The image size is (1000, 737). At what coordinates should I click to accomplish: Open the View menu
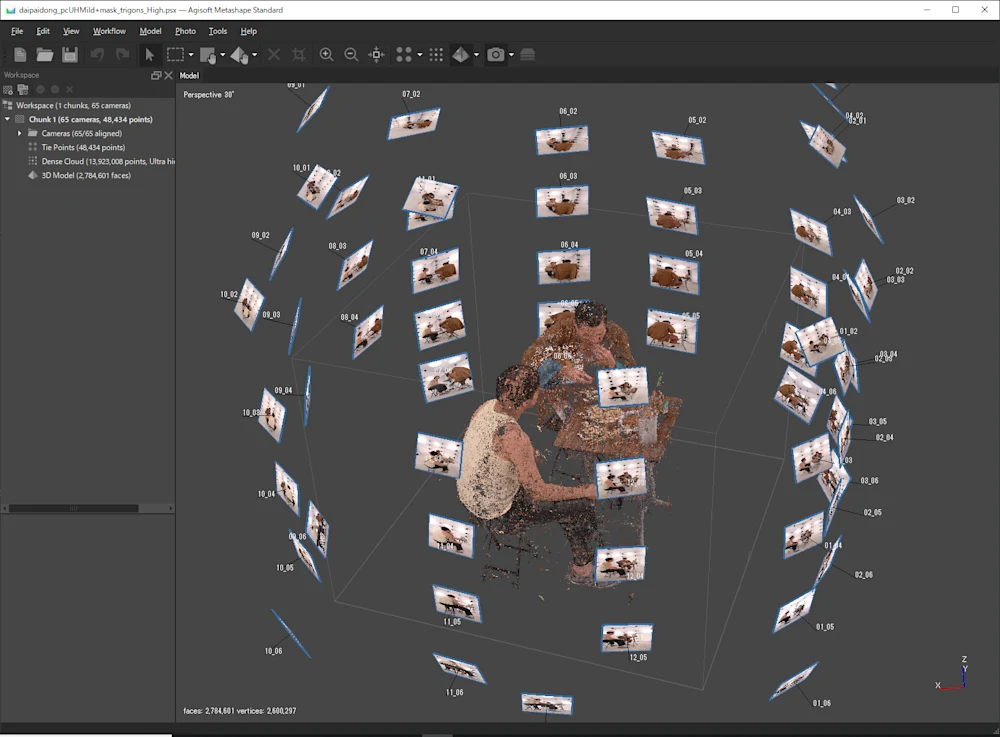(71, 31)
